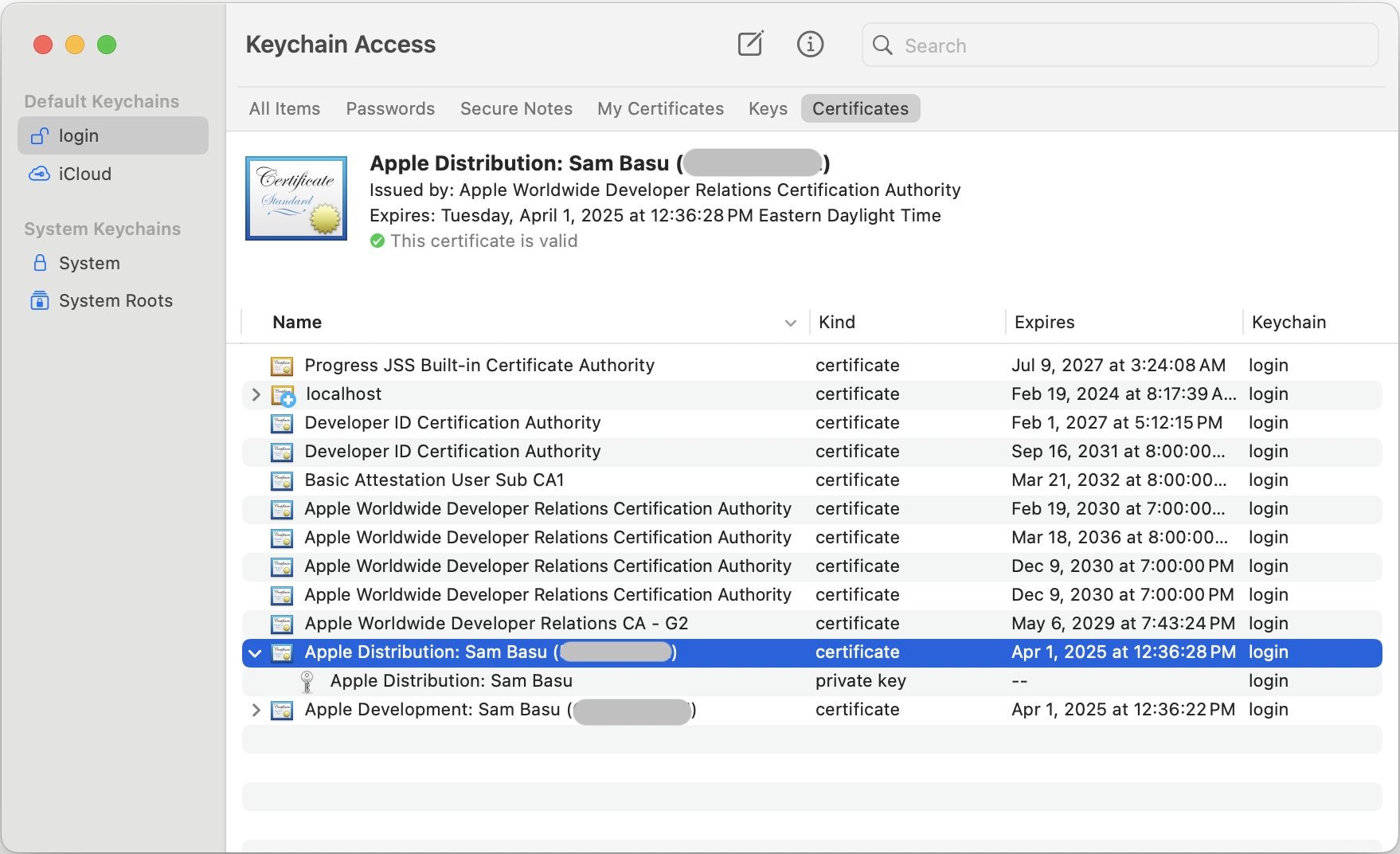Click the localhost certificate icon with plus badge
This screenshot has height=854, width=1400.
click(283, 395)
